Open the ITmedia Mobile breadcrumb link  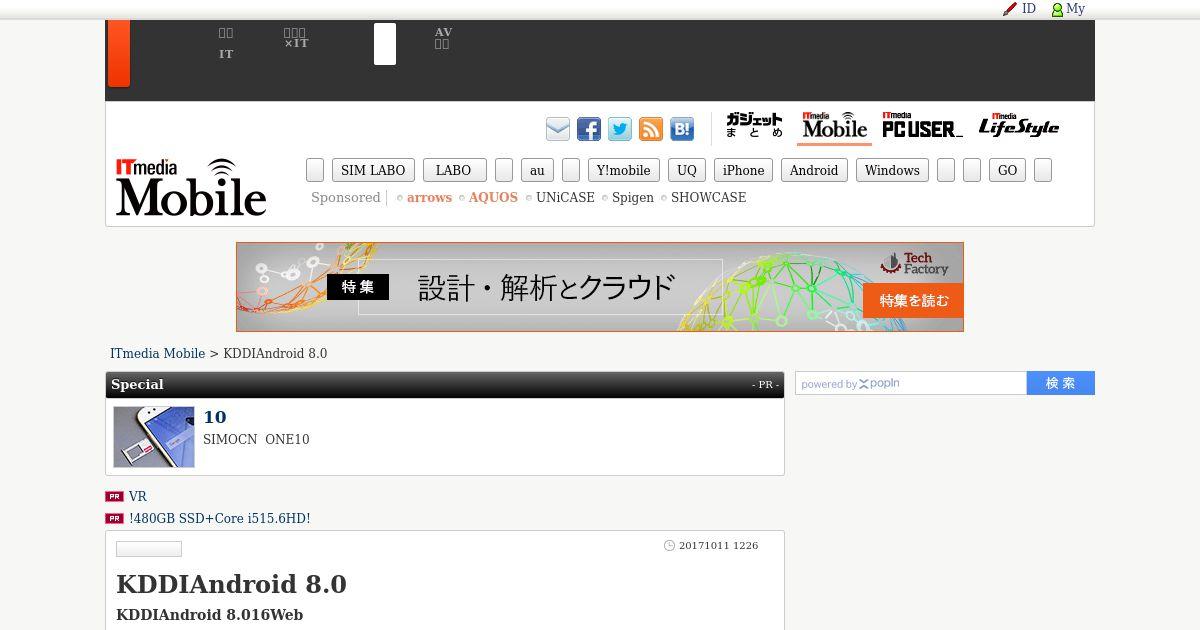pos(157,354)
